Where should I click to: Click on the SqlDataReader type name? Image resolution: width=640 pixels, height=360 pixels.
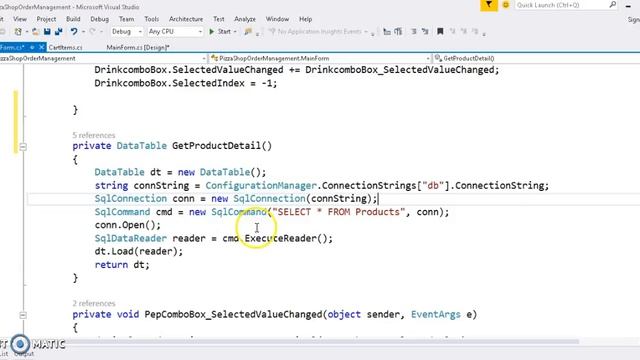click(x=131, y=238)
